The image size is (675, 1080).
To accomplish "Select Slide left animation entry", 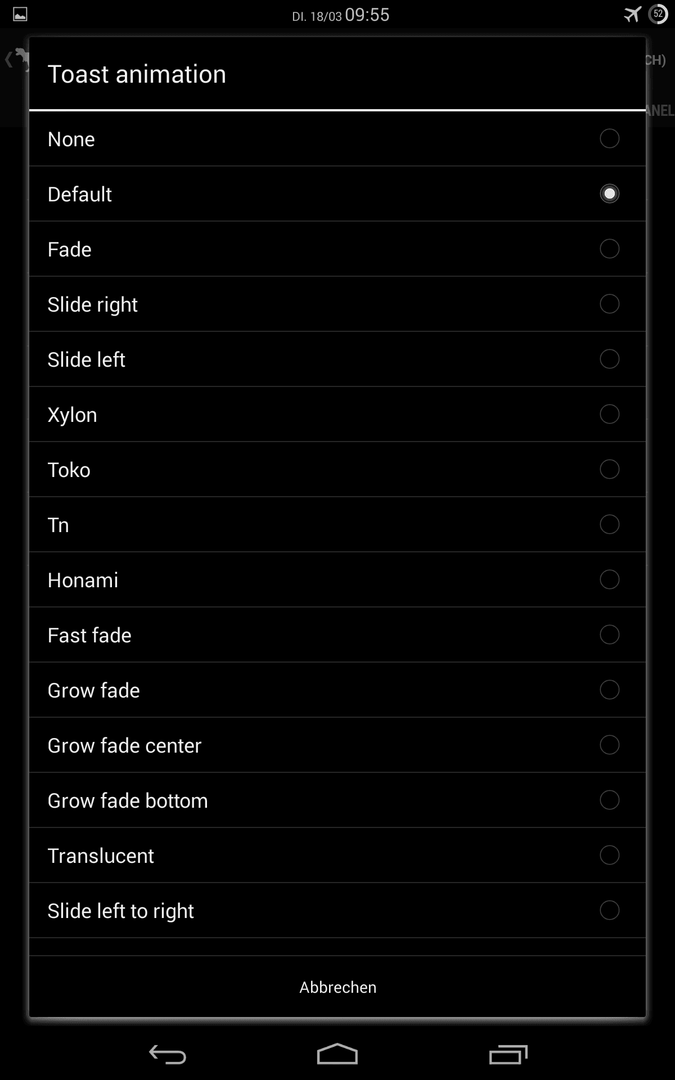I will click(338, 359).
